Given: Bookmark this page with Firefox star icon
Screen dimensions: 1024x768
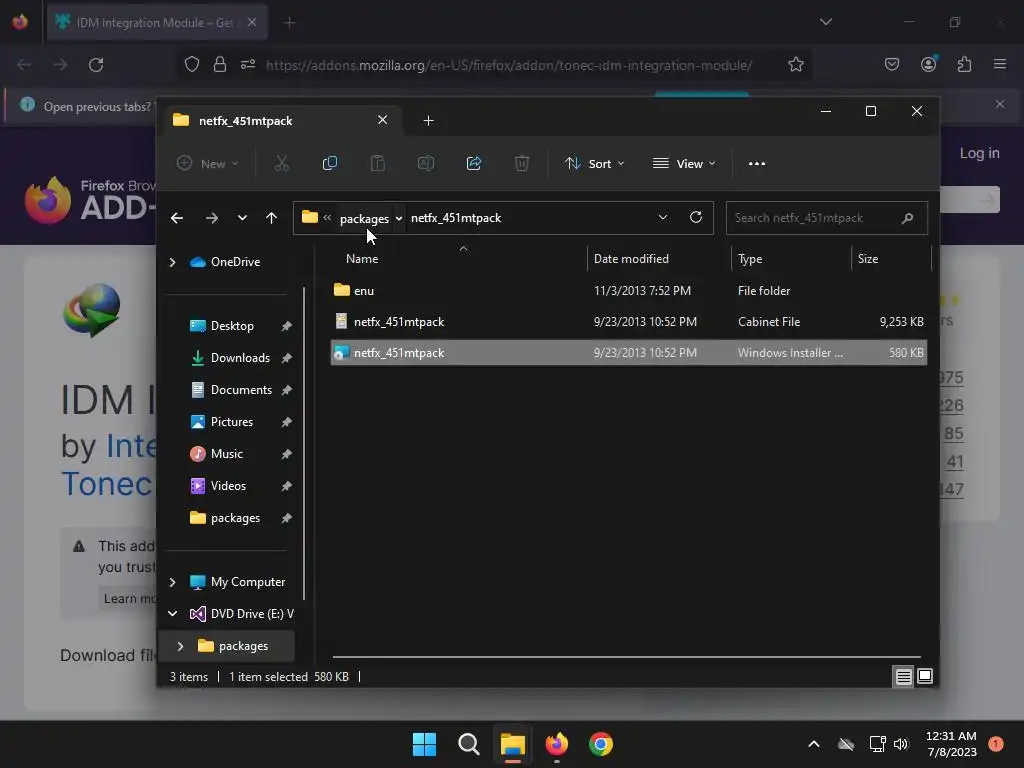Looking at the screenshot, I should pos(795,65).
